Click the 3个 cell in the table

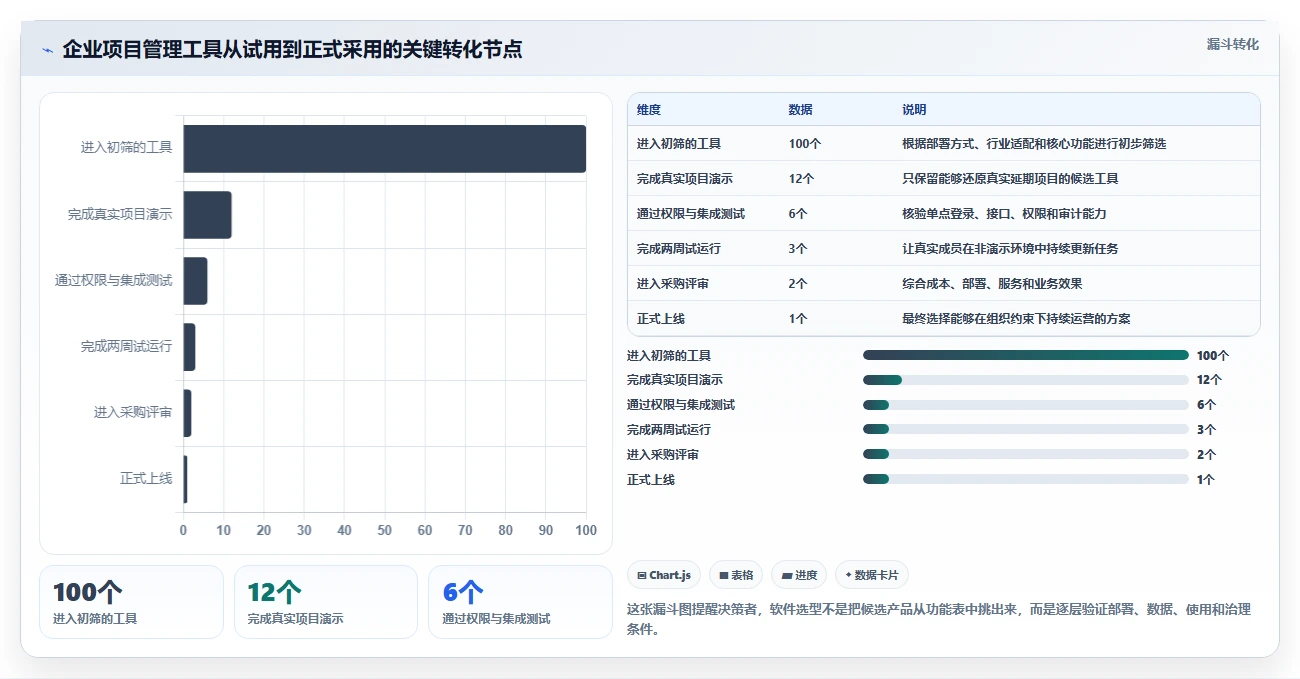pos(798,249)
